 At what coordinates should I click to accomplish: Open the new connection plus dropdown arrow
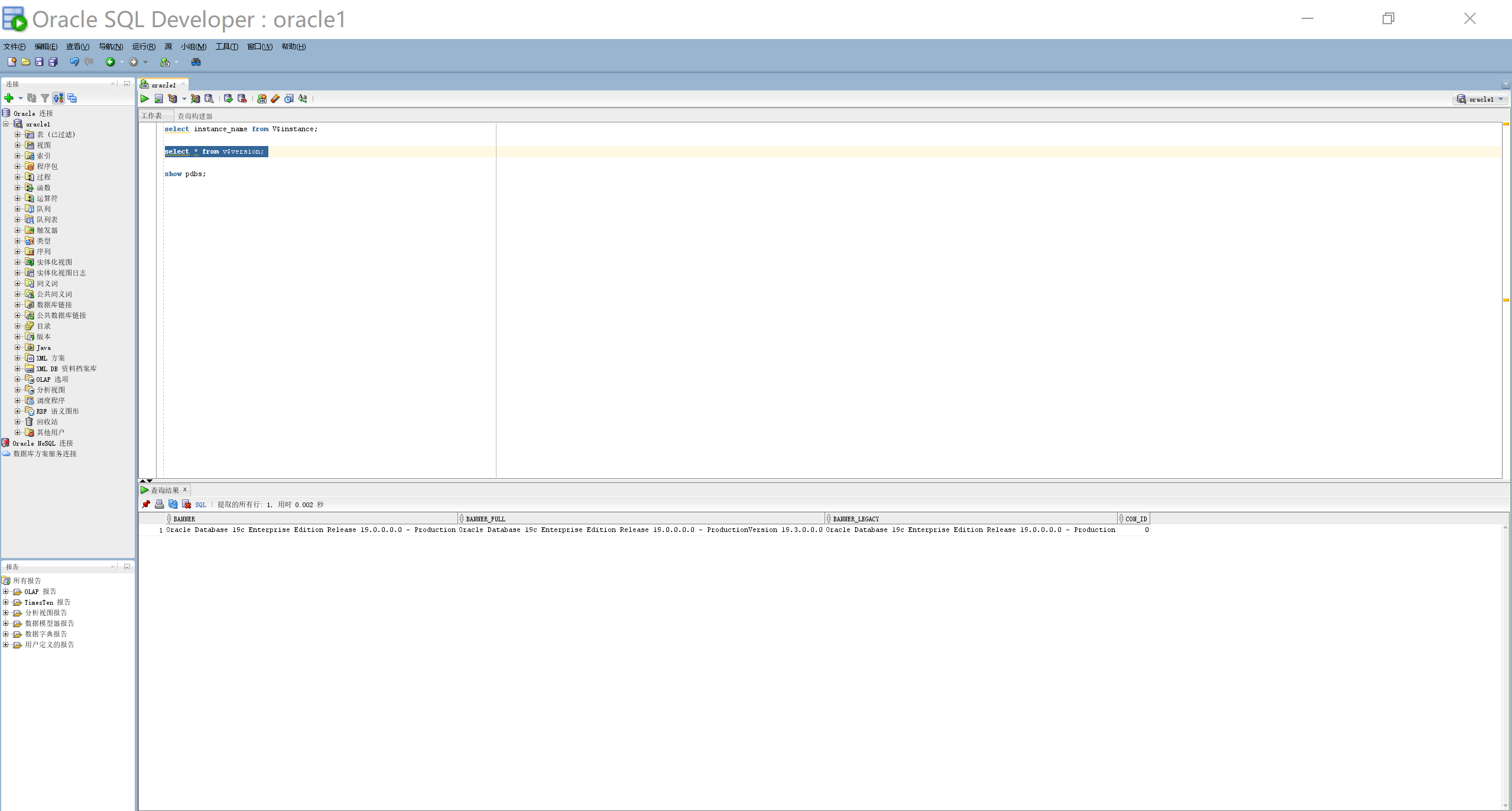(x=20, y=98)
